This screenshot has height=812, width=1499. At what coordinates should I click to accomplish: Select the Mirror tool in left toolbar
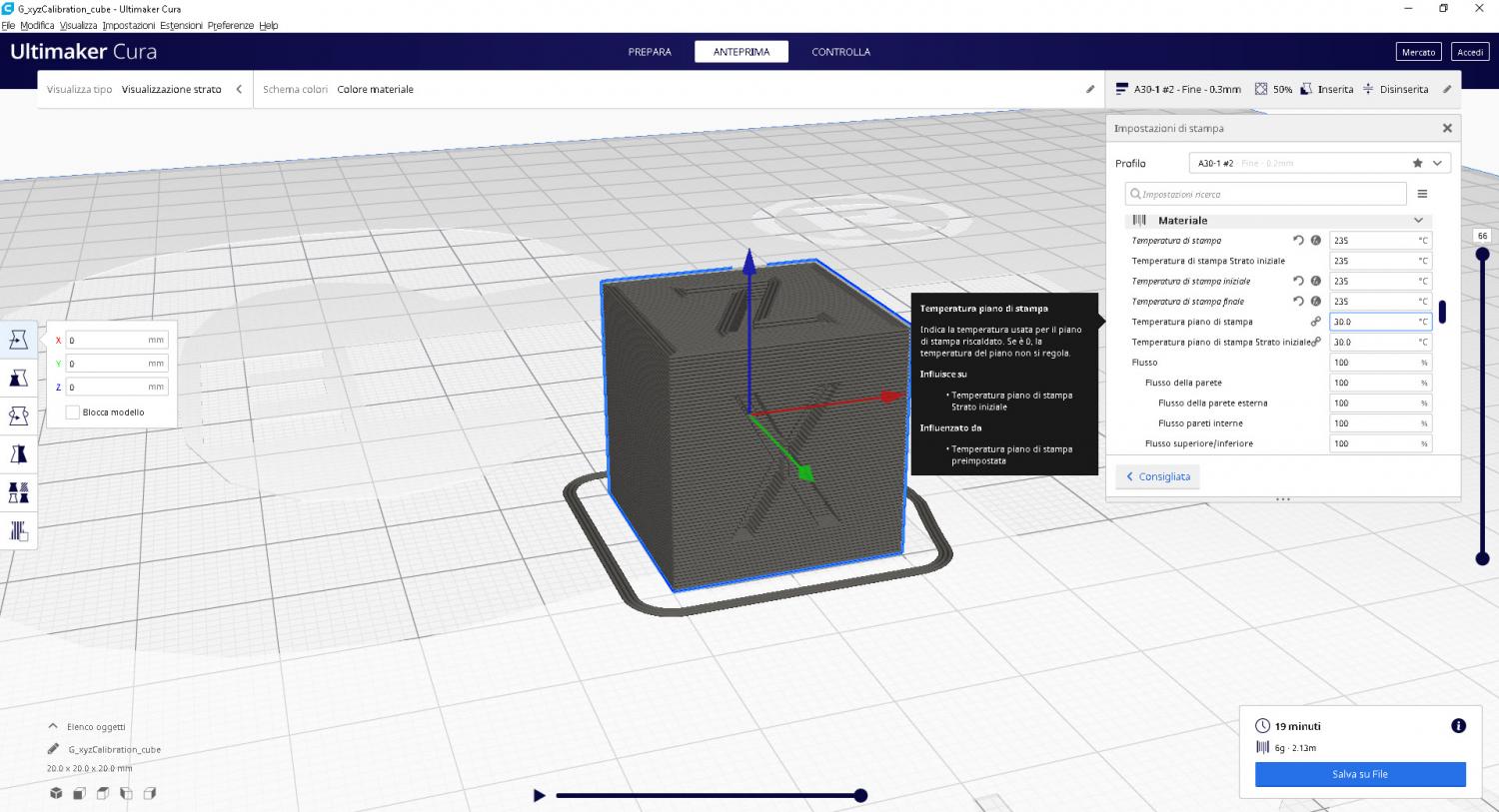pyautogui.click(x=18, y=454)
